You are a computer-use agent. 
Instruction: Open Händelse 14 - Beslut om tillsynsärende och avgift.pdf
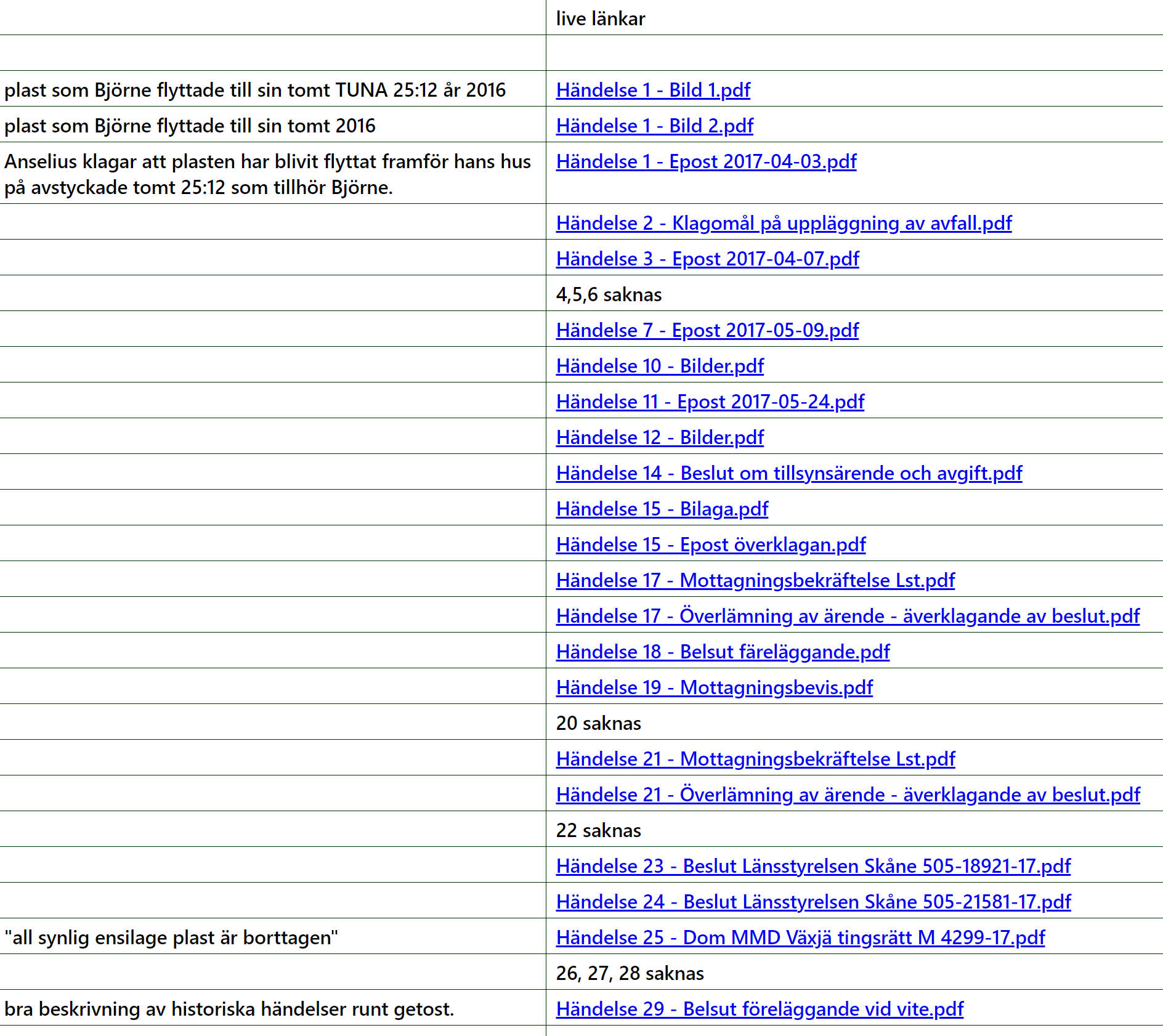pyautogui.click(x=789, y=473)
